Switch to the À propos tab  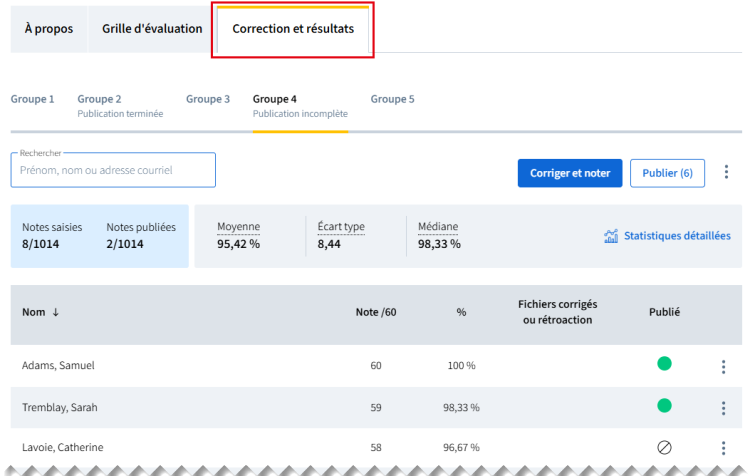[48, 29]
